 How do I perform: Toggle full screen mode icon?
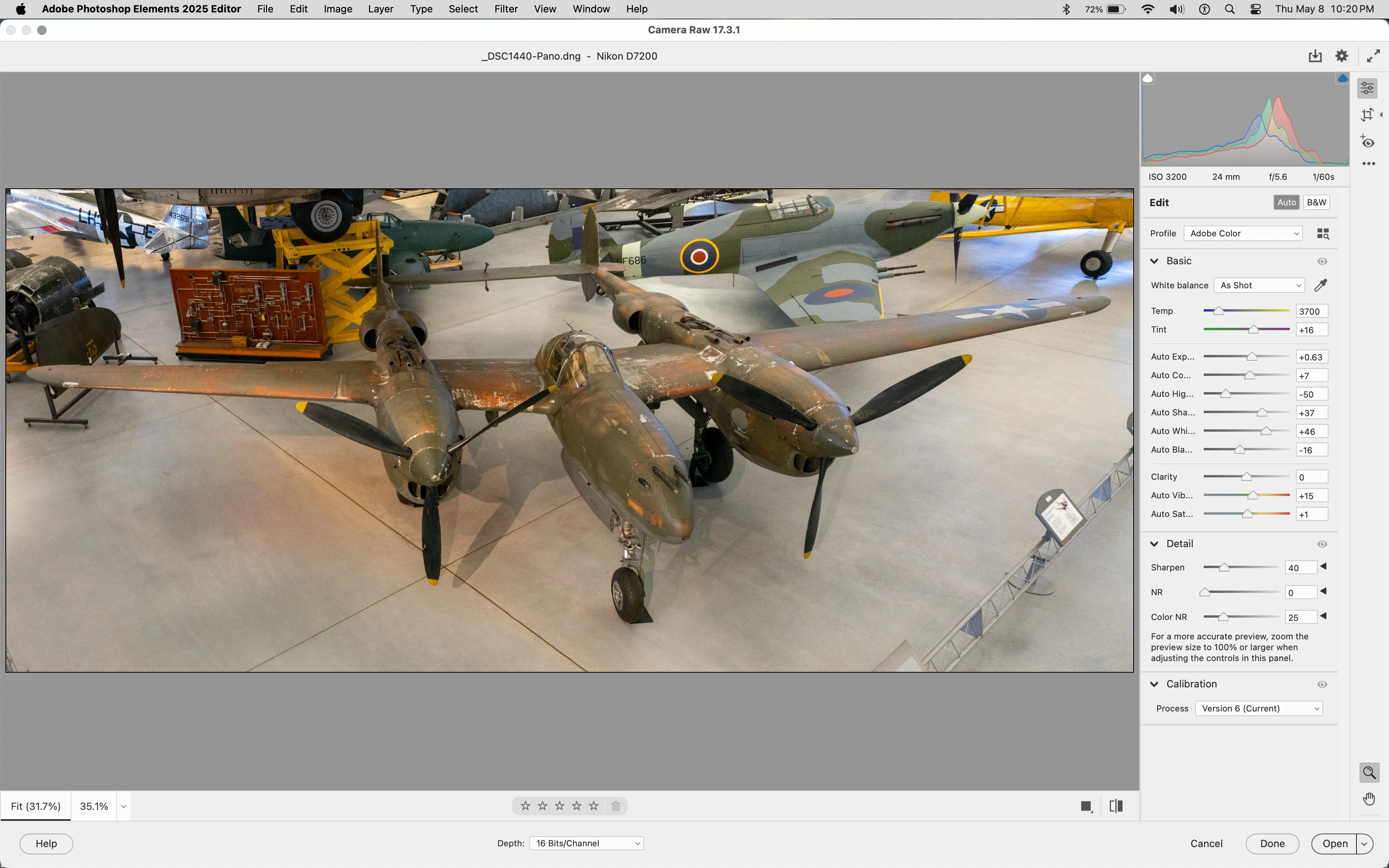[x=1373, y=56]
